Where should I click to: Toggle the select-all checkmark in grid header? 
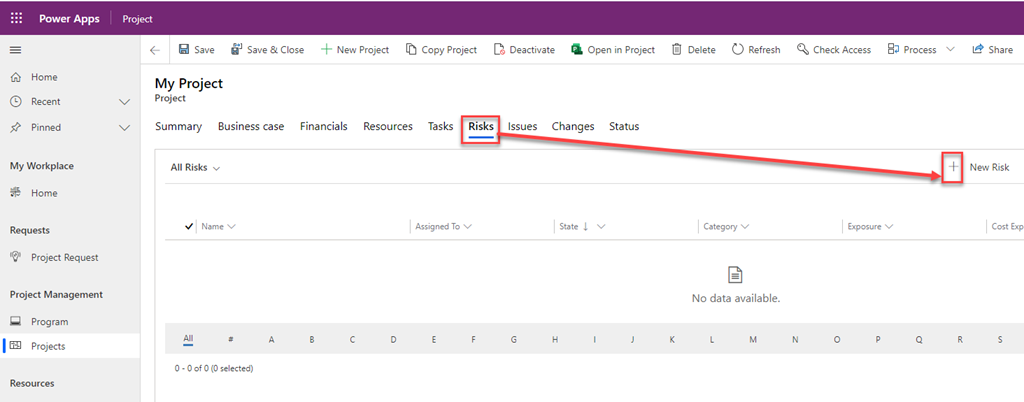pos(189,227)
